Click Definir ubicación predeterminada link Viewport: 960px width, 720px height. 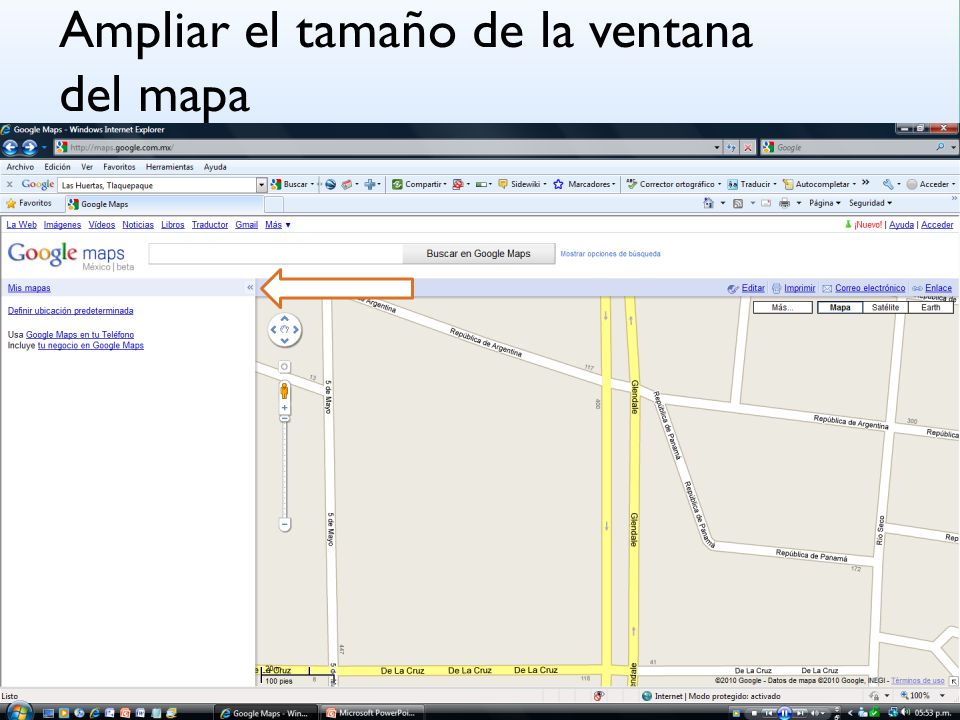[70, 310]
